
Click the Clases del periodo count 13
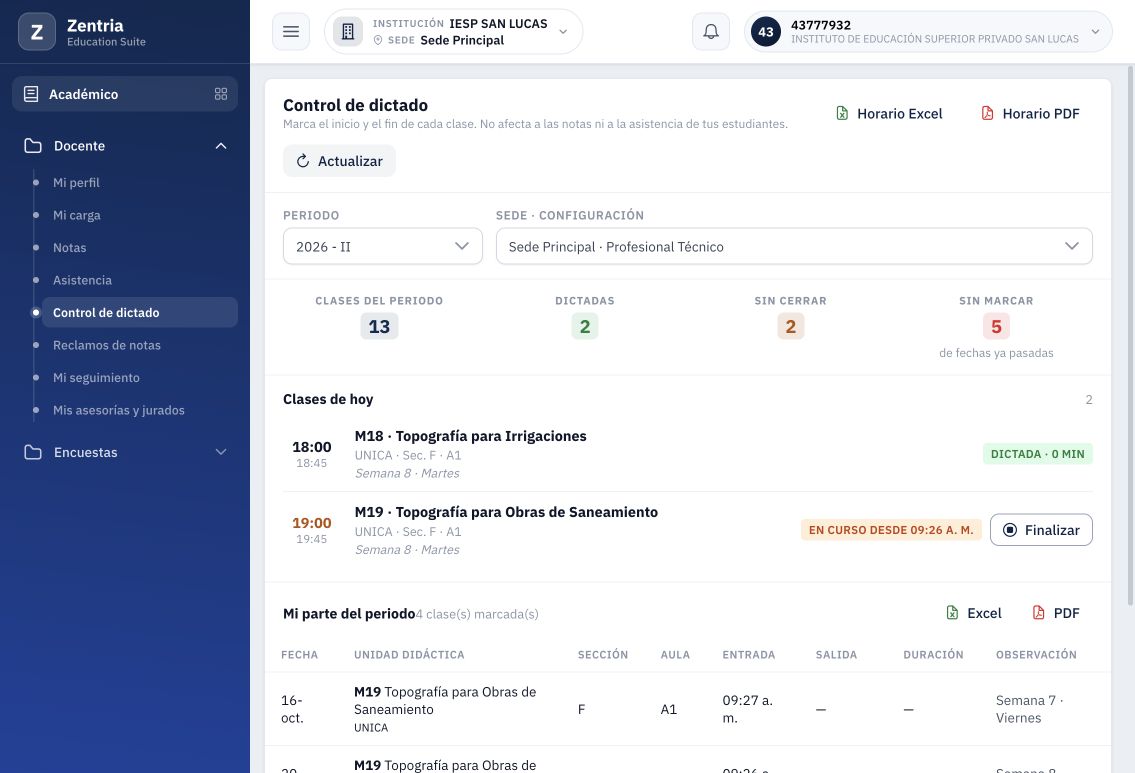click(x=379, y=326)
